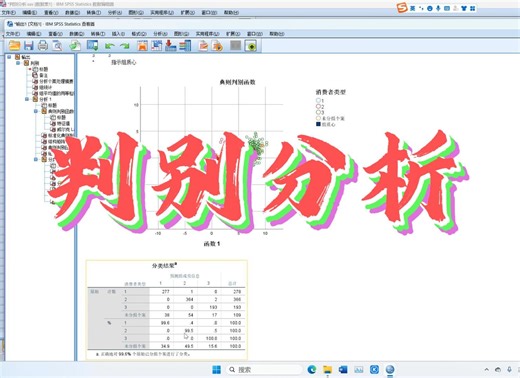Select 特征值 item in the outline tree
Image resolution: width=520 pixels, height=378 pixels.
coord(63,124)
